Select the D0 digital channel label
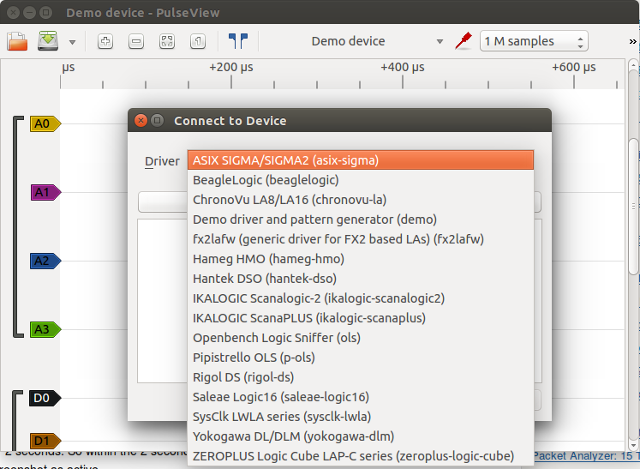Viewport: 640px width, 469px height. click(45, 398)
